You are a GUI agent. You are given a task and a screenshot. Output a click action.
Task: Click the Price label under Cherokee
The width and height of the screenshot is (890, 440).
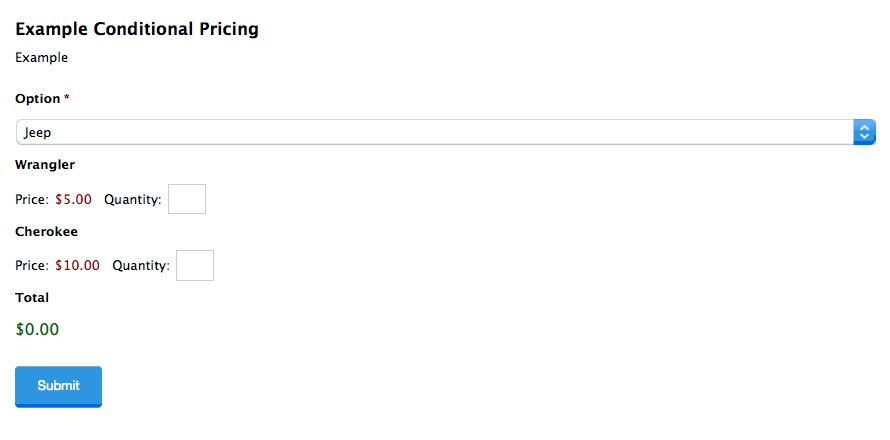(x=32, y=265)
